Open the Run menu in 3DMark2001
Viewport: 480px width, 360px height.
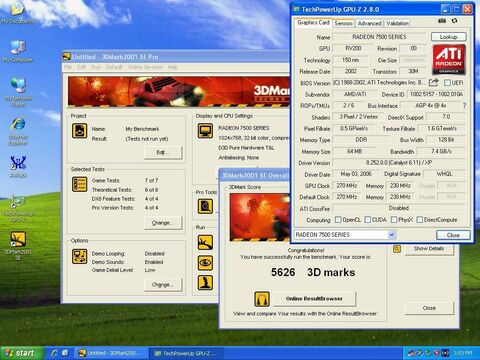tap(96, 67)
